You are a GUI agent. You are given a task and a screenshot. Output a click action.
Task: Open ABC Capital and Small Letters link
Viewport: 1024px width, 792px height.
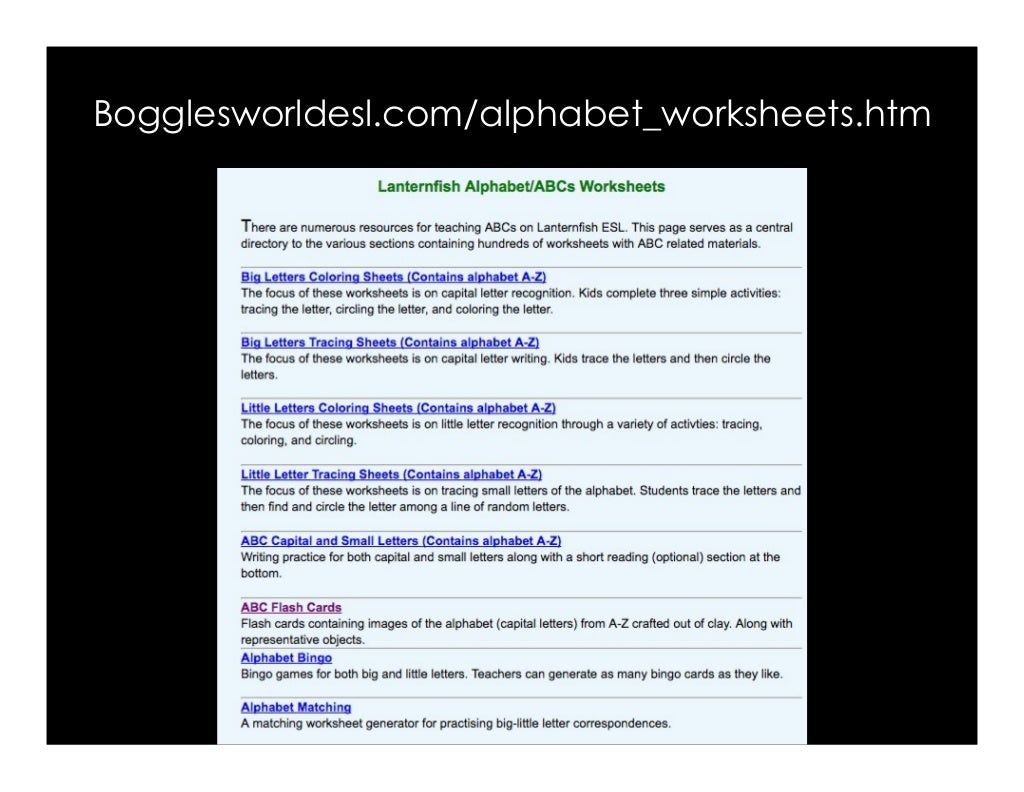401,541
